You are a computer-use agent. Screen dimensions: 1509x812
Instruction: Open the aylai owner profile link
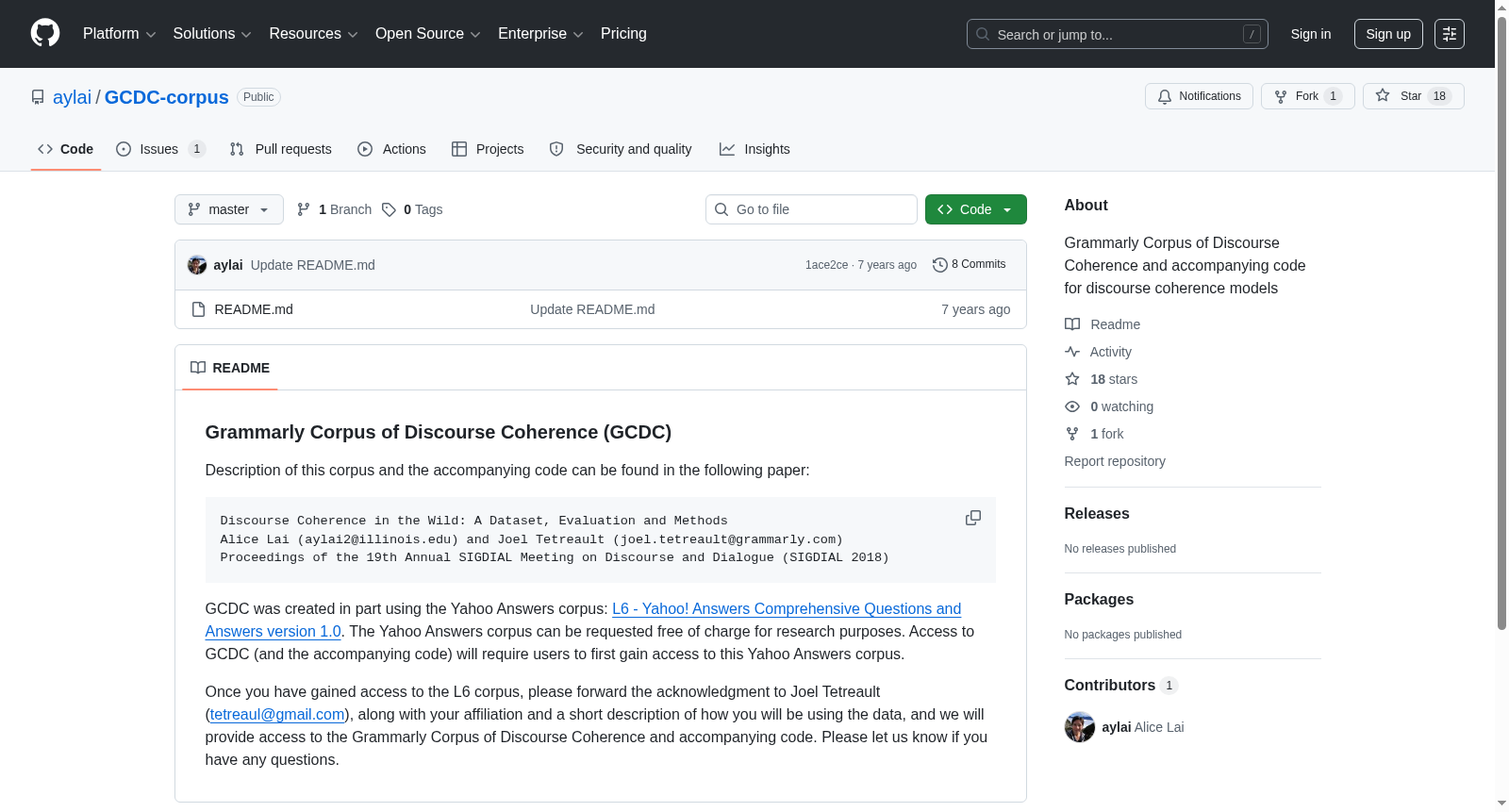[72, 97]
